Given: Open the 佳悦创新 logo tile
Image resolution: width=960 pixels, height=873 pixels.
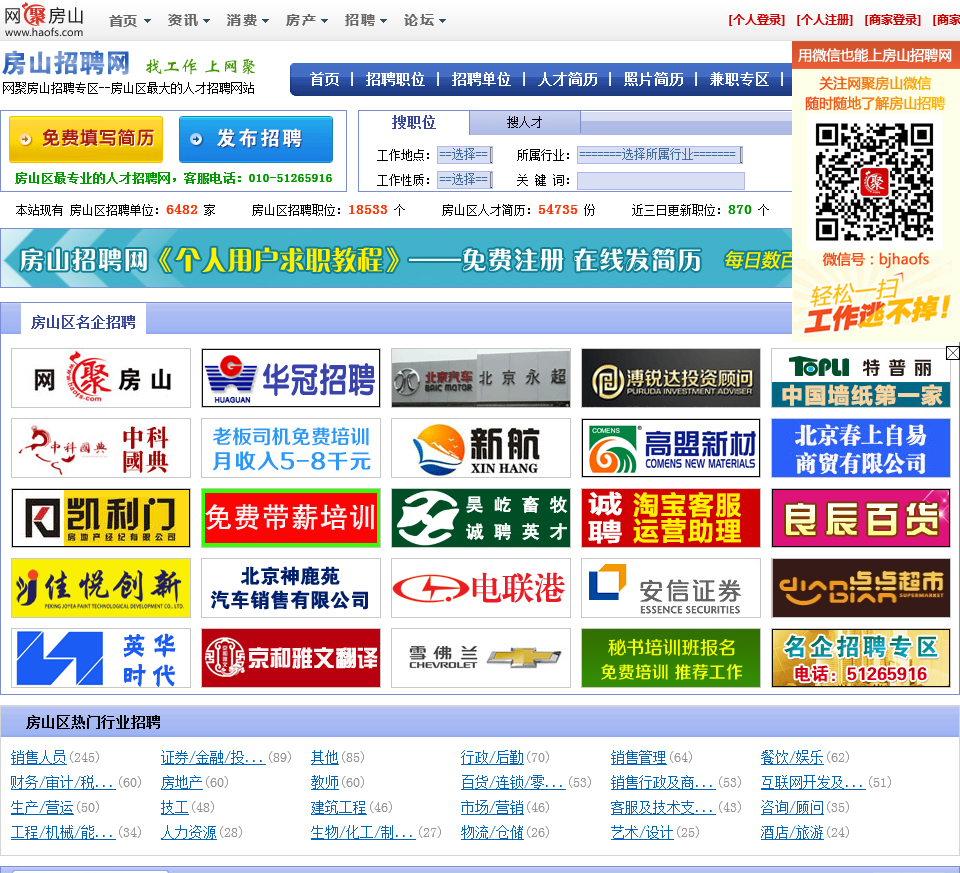Looking at the screenshot, I should pos(101,588).
